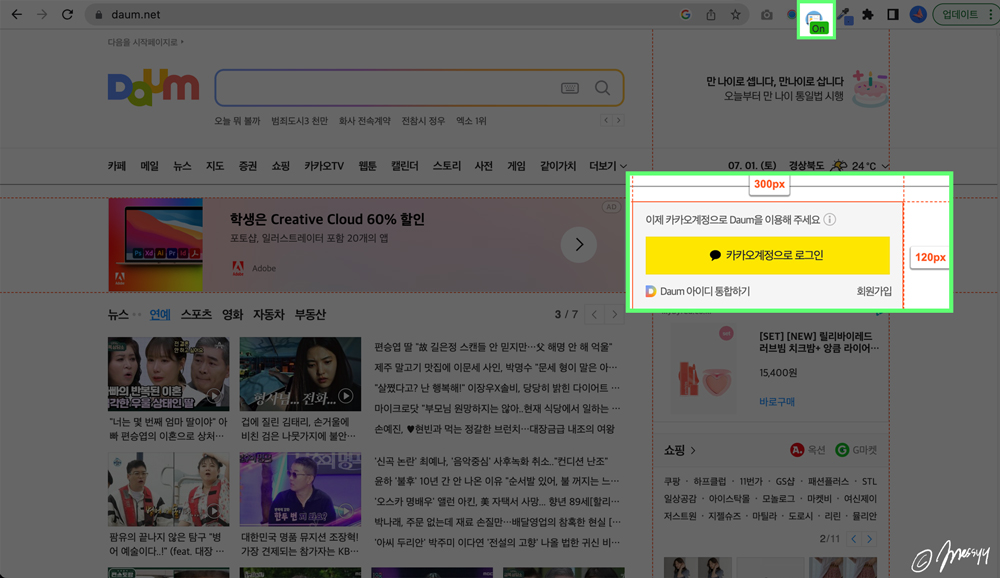Open the Creative Cloud 60% 할인 ad

pyautogui.click(x=327, y=219)
